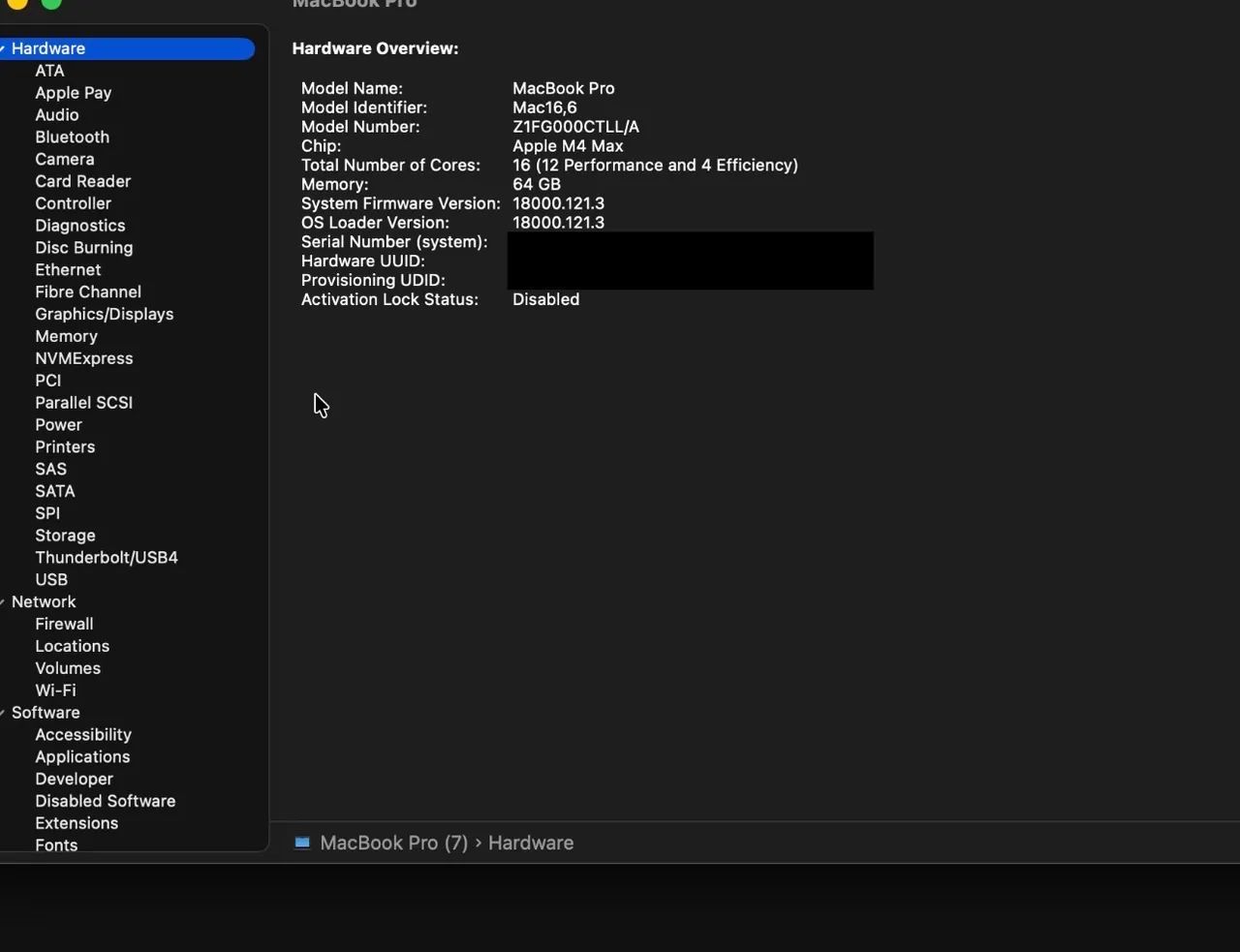
Task: Click the Hardware UUID label
Action: 363,261
